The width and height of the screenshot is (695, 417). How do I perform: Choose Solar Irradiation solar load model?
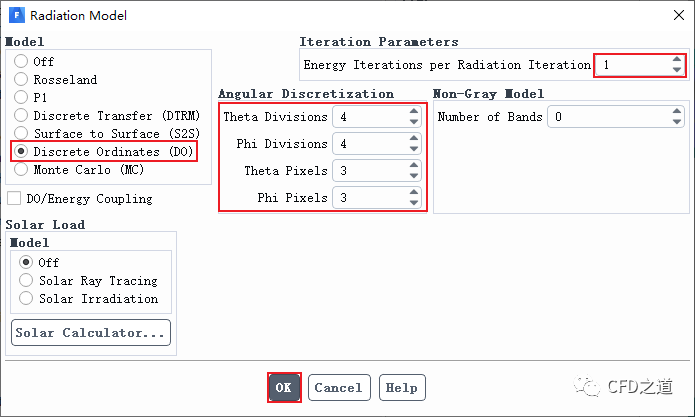click(26, 298)
